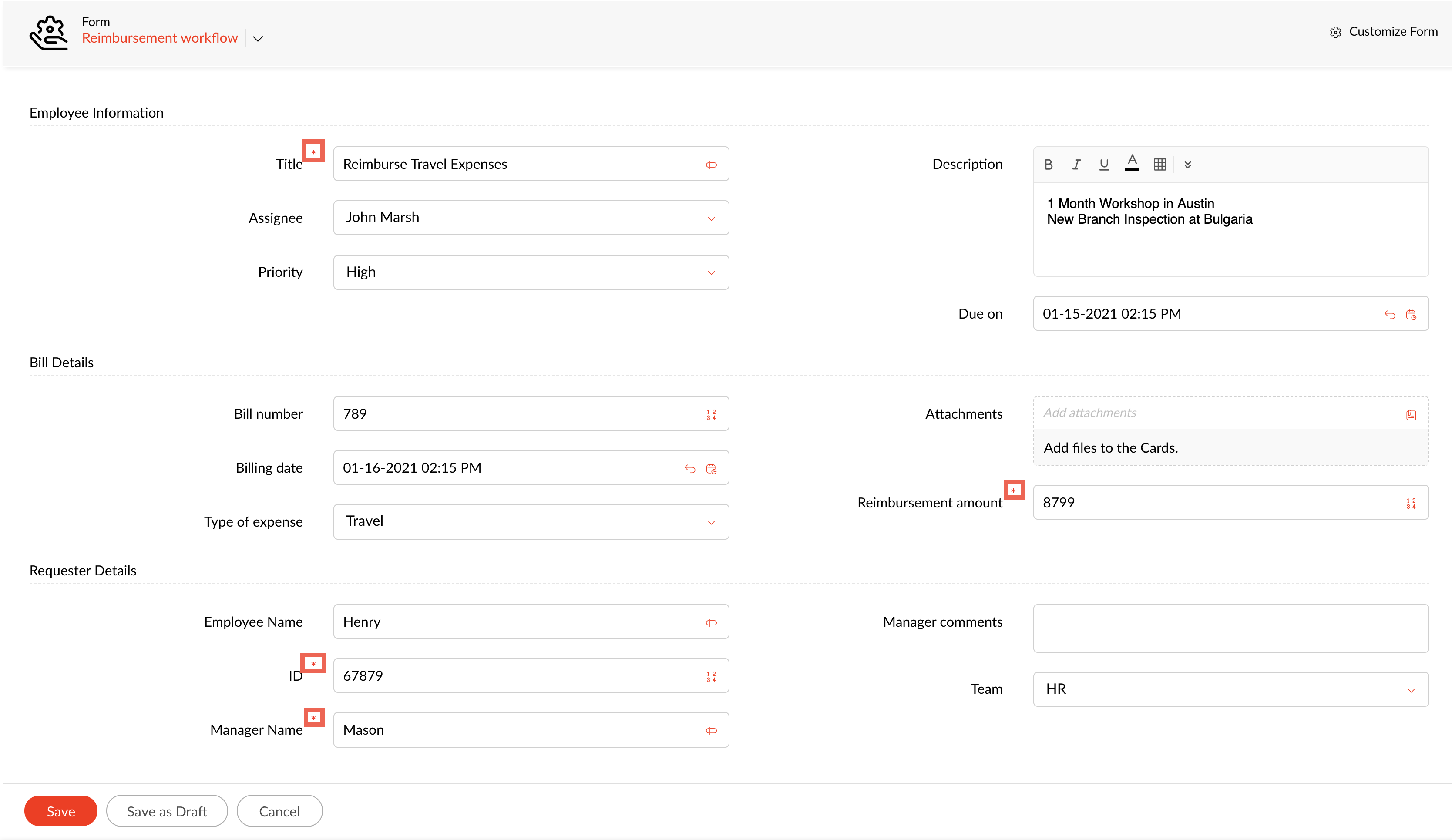
Task: Open the font color picker in Description
Action: (1132, 163)
